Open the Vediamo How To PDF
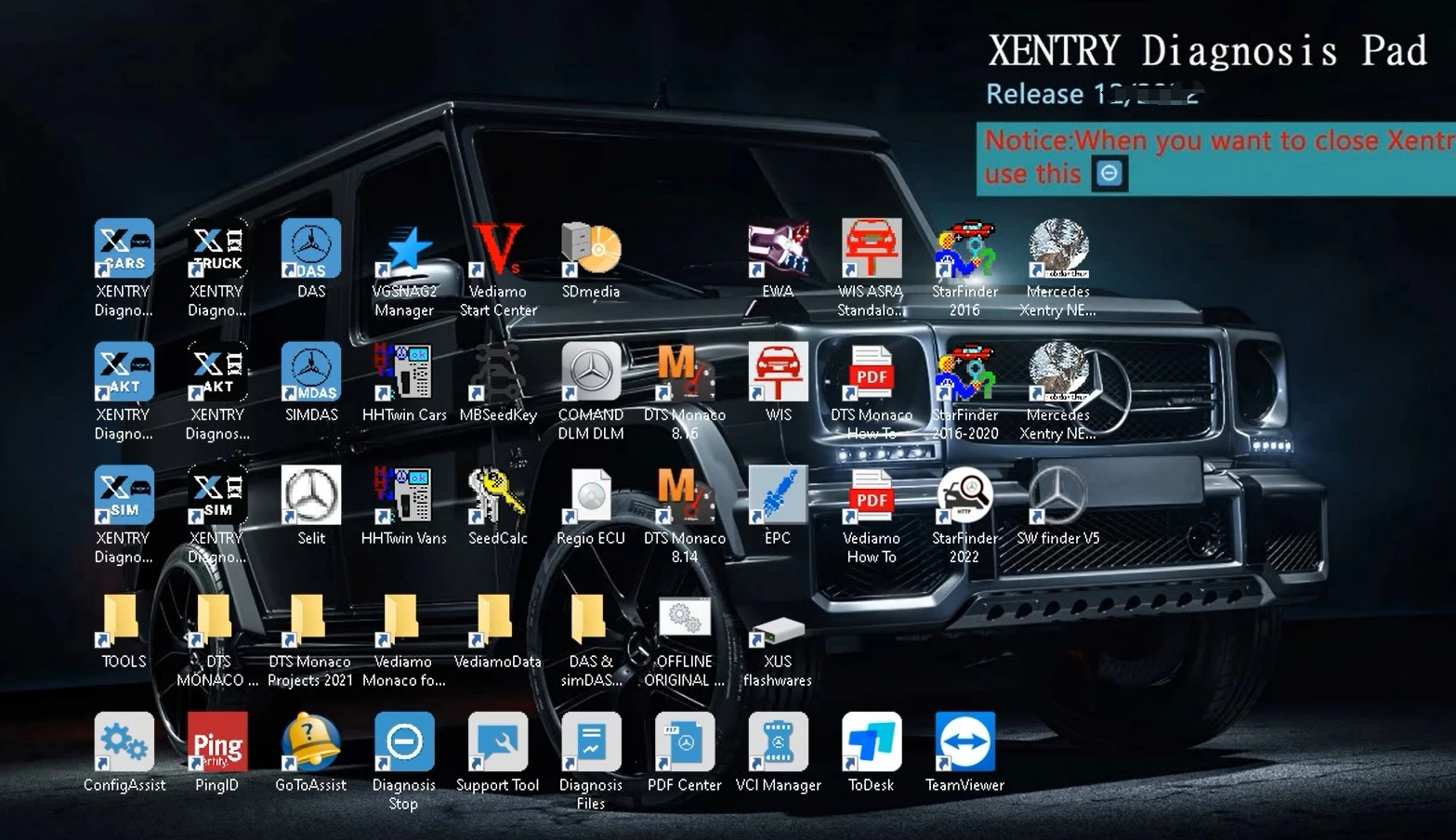Image resolution: width=1456 pixels, height=840 pixels. 871,497
